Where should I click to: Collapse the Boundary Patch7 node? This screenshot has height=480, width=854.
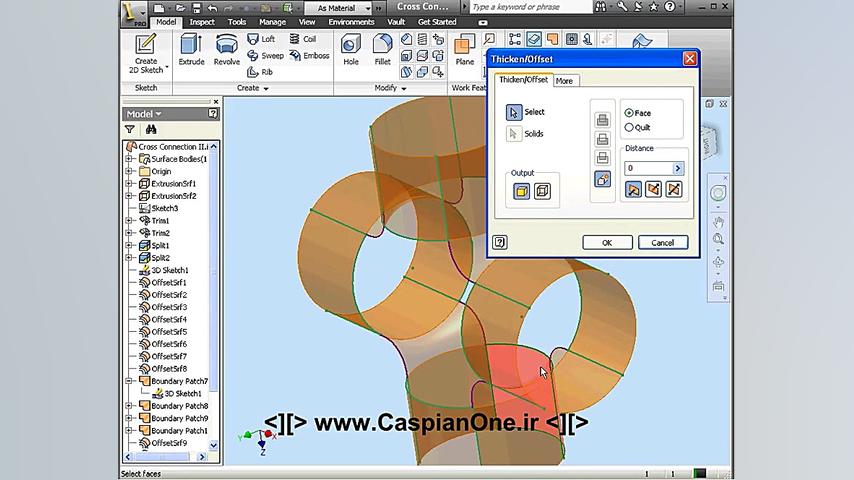[129, 381]
